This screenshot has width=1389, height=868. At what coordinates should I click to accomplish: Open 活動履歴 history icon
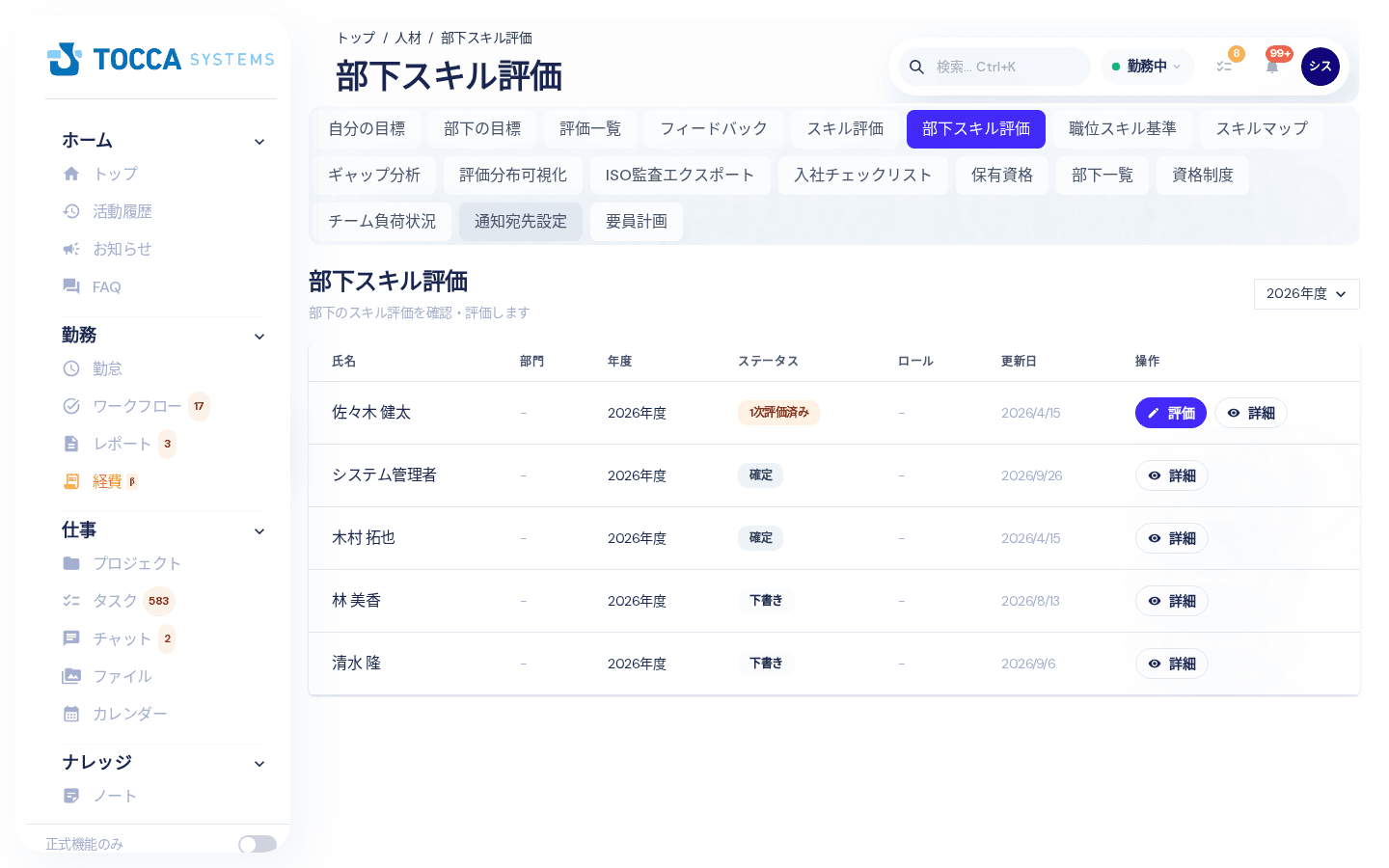tap(71, 211)
